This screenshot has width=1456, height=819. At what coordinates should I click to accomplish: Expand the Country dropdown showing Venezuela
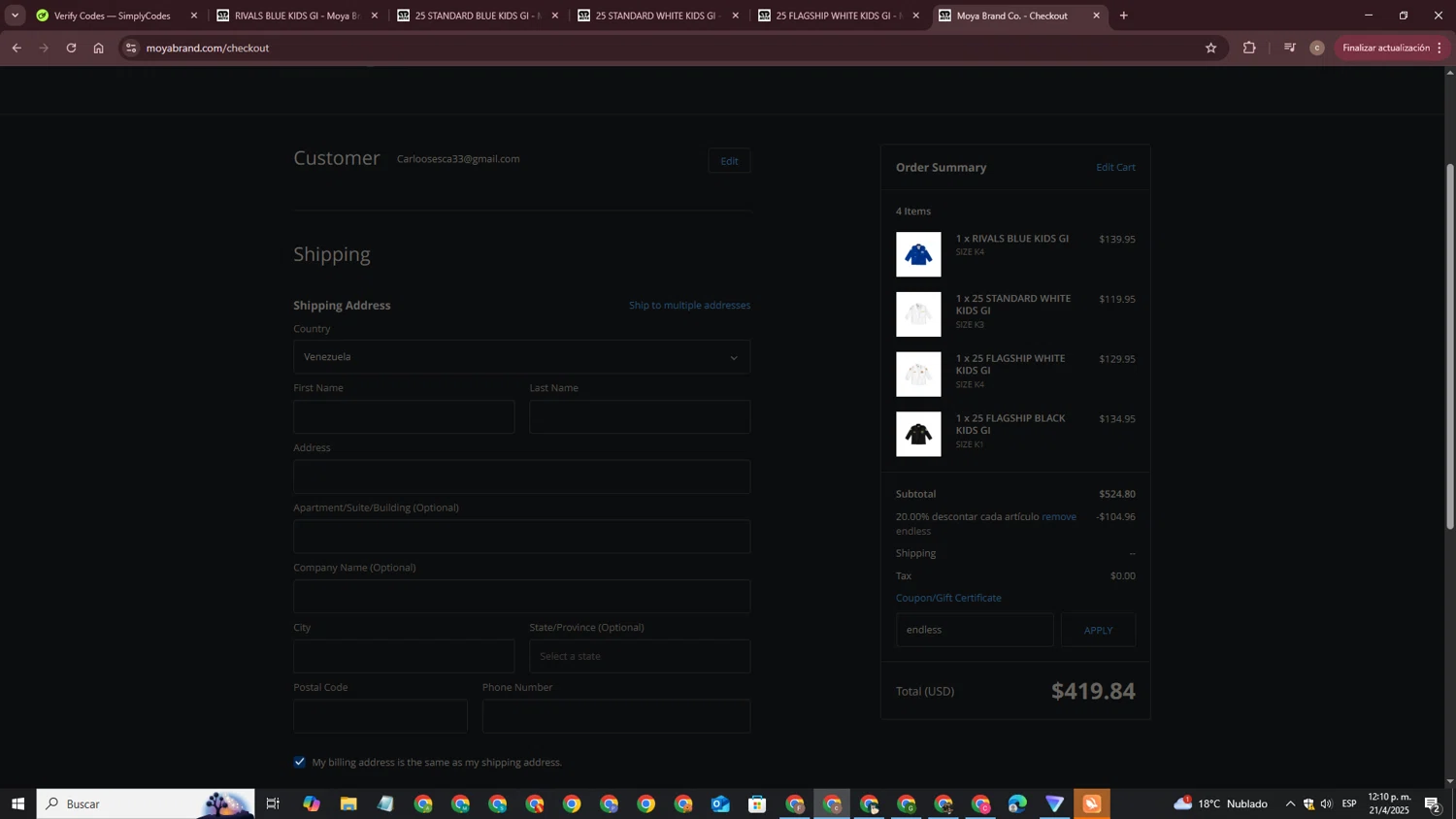pyautogui.click(x=521, y=357)
